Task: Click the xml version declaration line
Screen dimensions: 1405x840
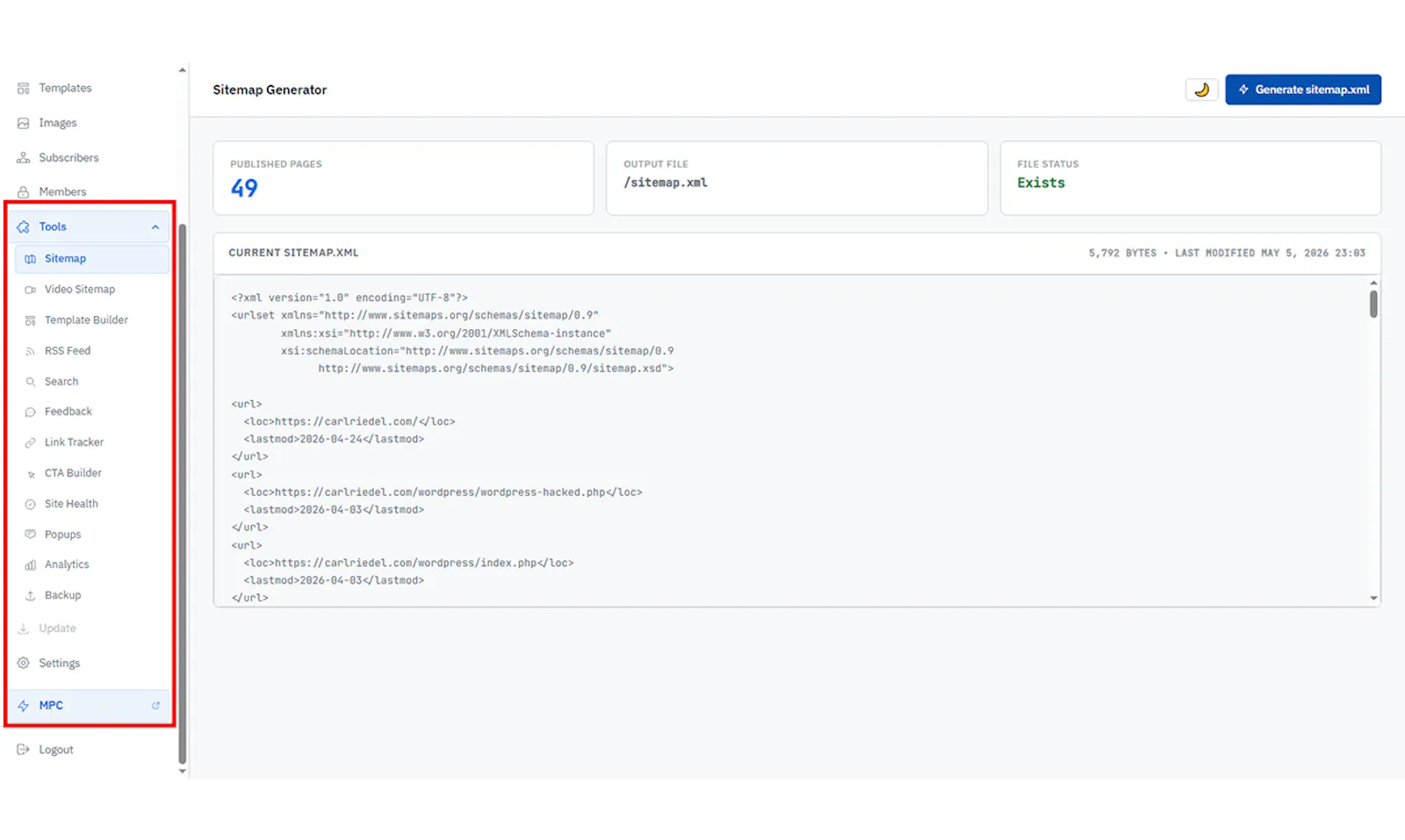Action: (x=349, y=298)
